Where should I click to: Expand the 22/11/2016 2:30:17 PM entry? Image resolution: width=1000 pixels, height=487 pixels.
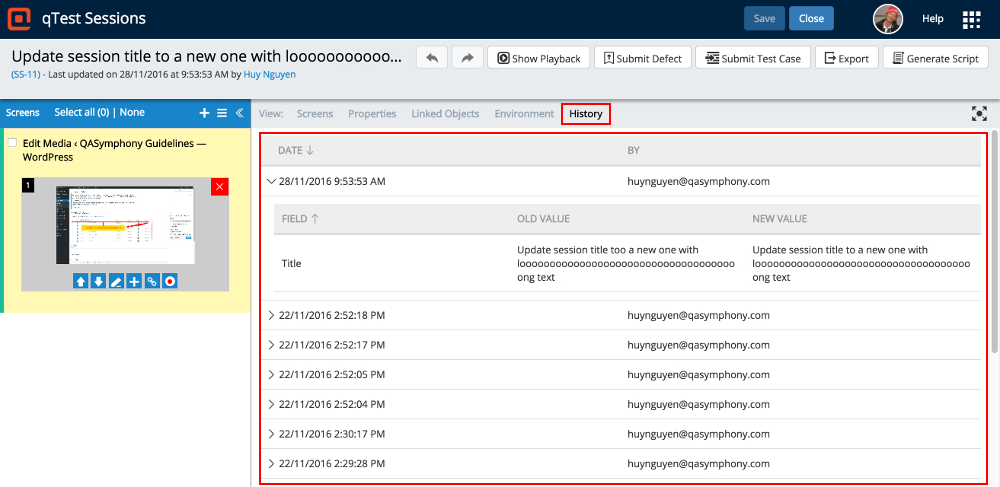coord(272,434)
